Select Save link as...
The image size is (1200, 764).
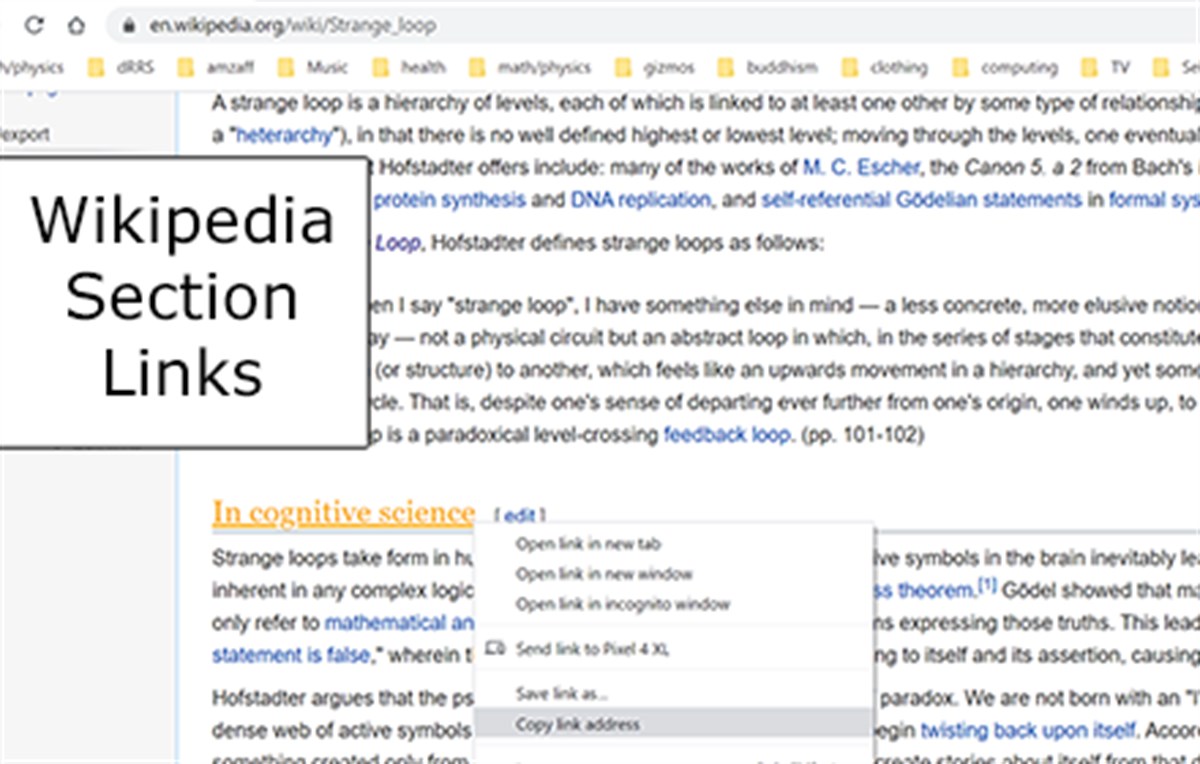(561, 693)
